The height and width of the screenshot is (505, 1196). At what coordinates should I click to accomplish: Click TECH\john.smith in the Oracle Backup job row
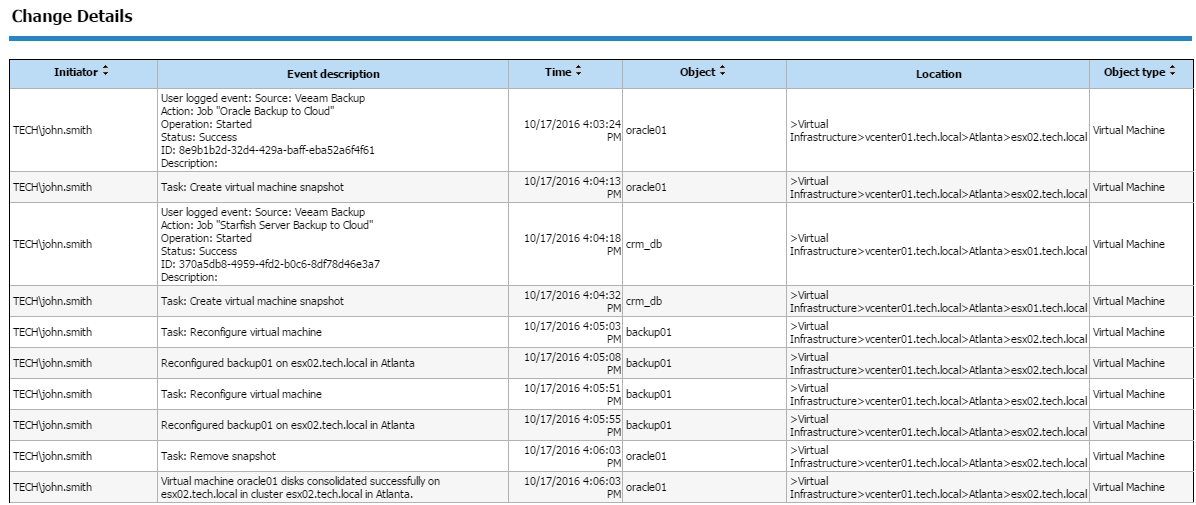coord(52,130)
